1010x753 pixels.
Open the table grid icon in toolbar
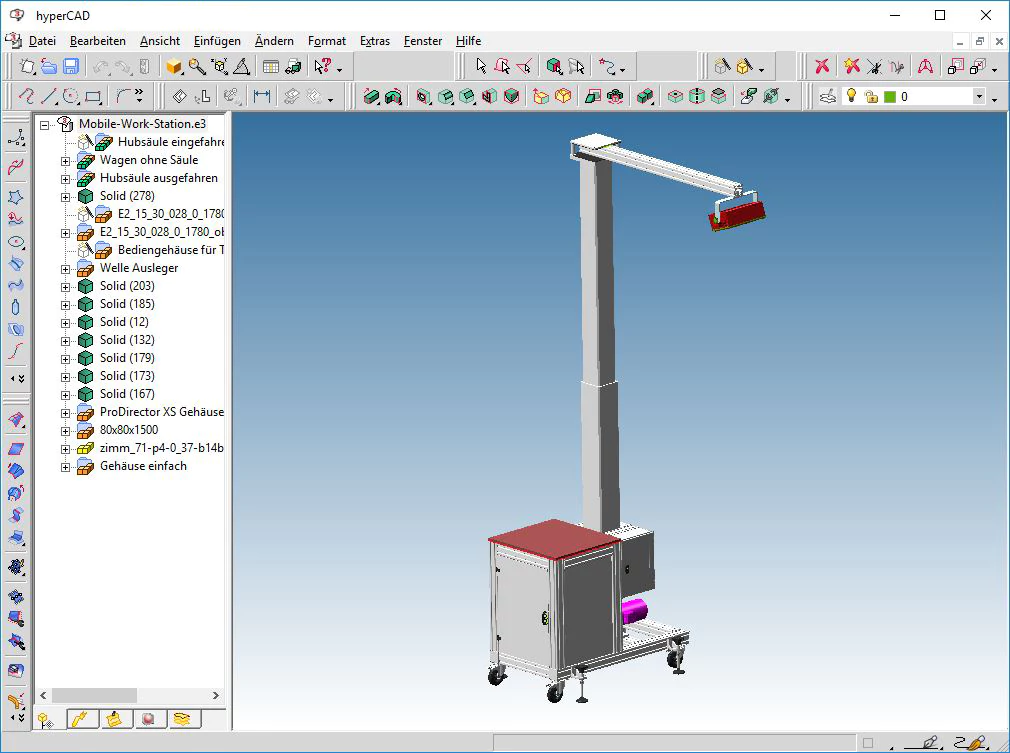tap(271, 67)
